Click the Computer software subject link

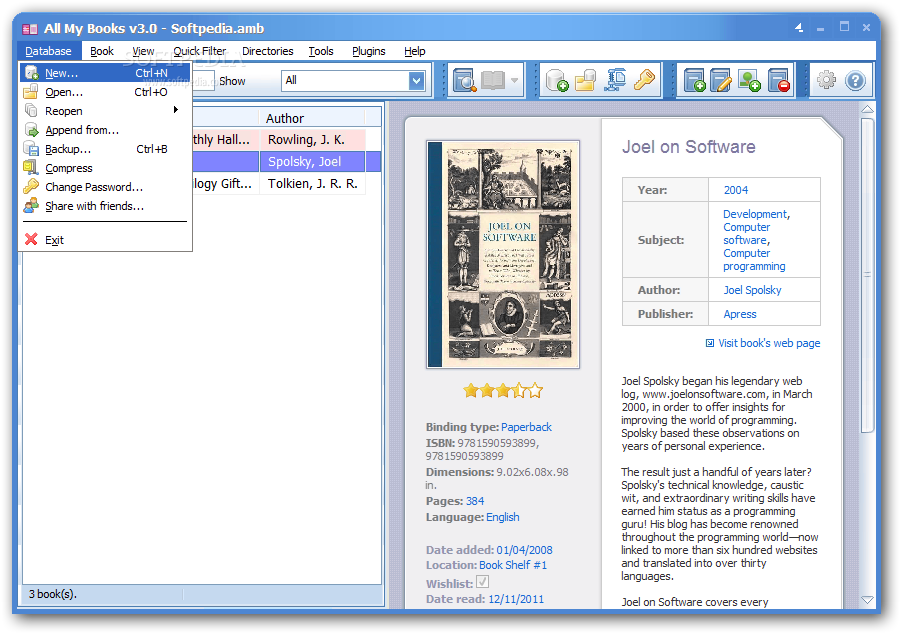(746, 233)
